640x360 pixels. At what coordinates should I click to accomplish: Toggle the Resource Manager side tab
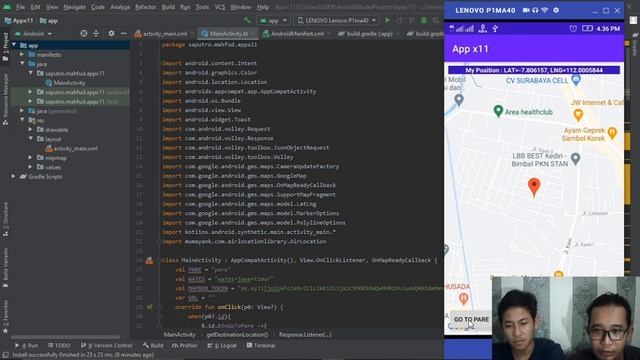coord(5,99)
